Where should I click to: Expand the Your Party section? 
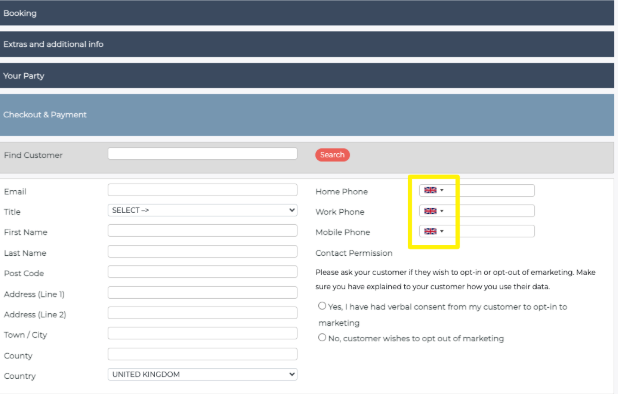(x=307, y=76)
